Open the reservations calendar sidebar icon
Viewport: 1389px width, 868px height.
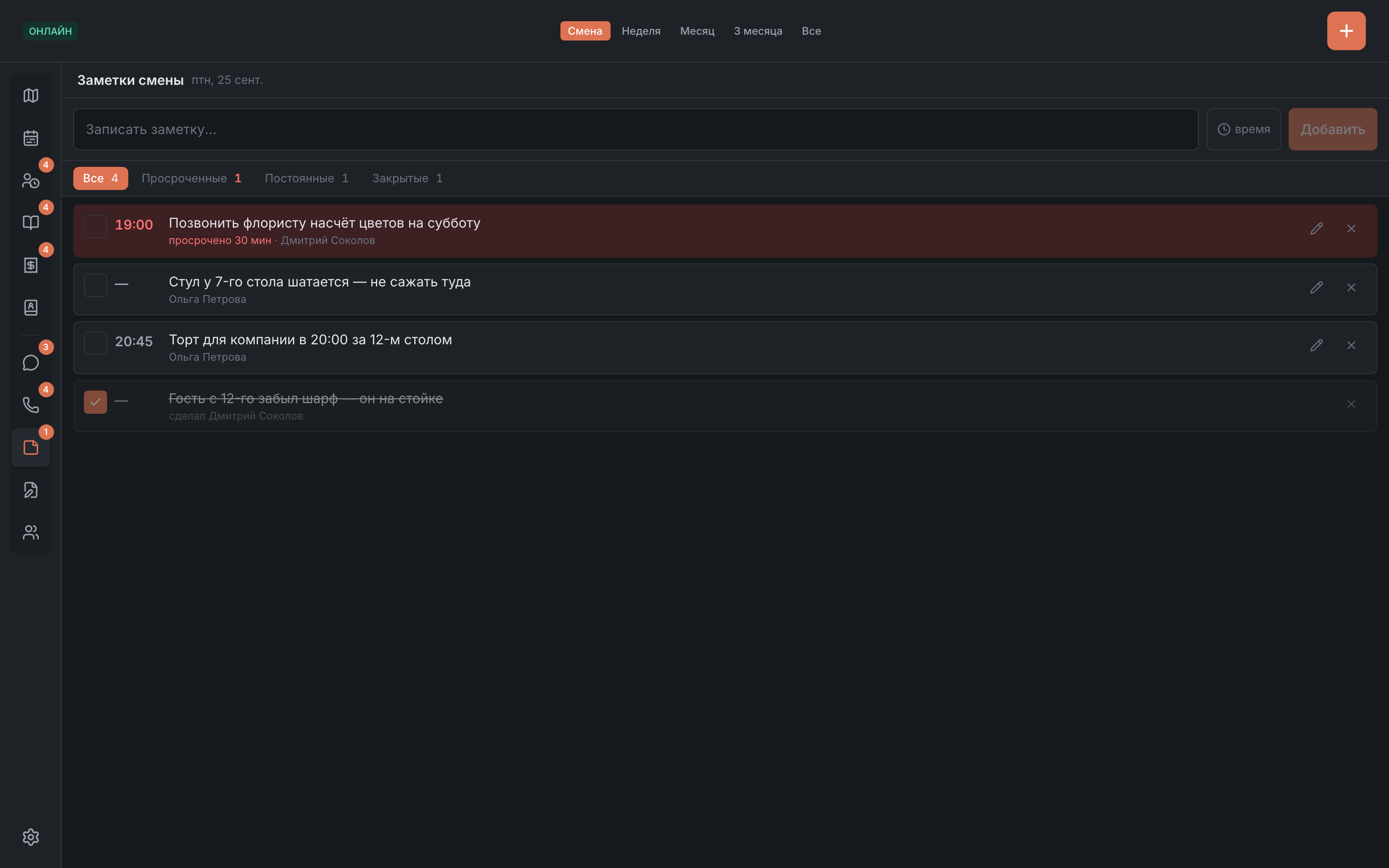[31, 138]
